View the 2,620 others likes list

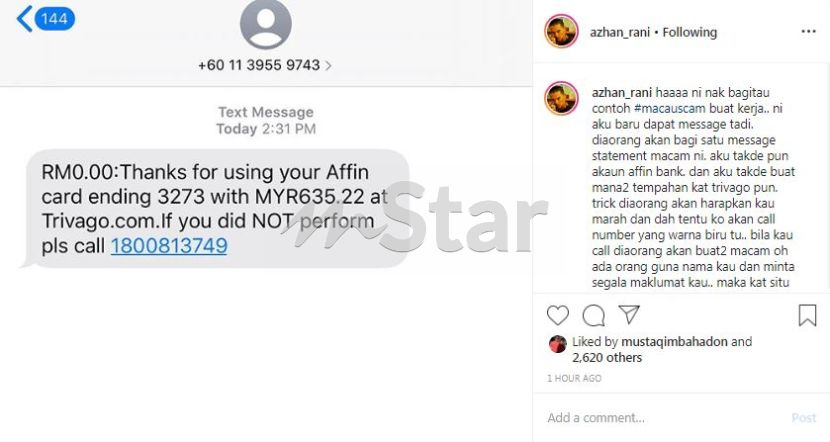coord(607,358)
